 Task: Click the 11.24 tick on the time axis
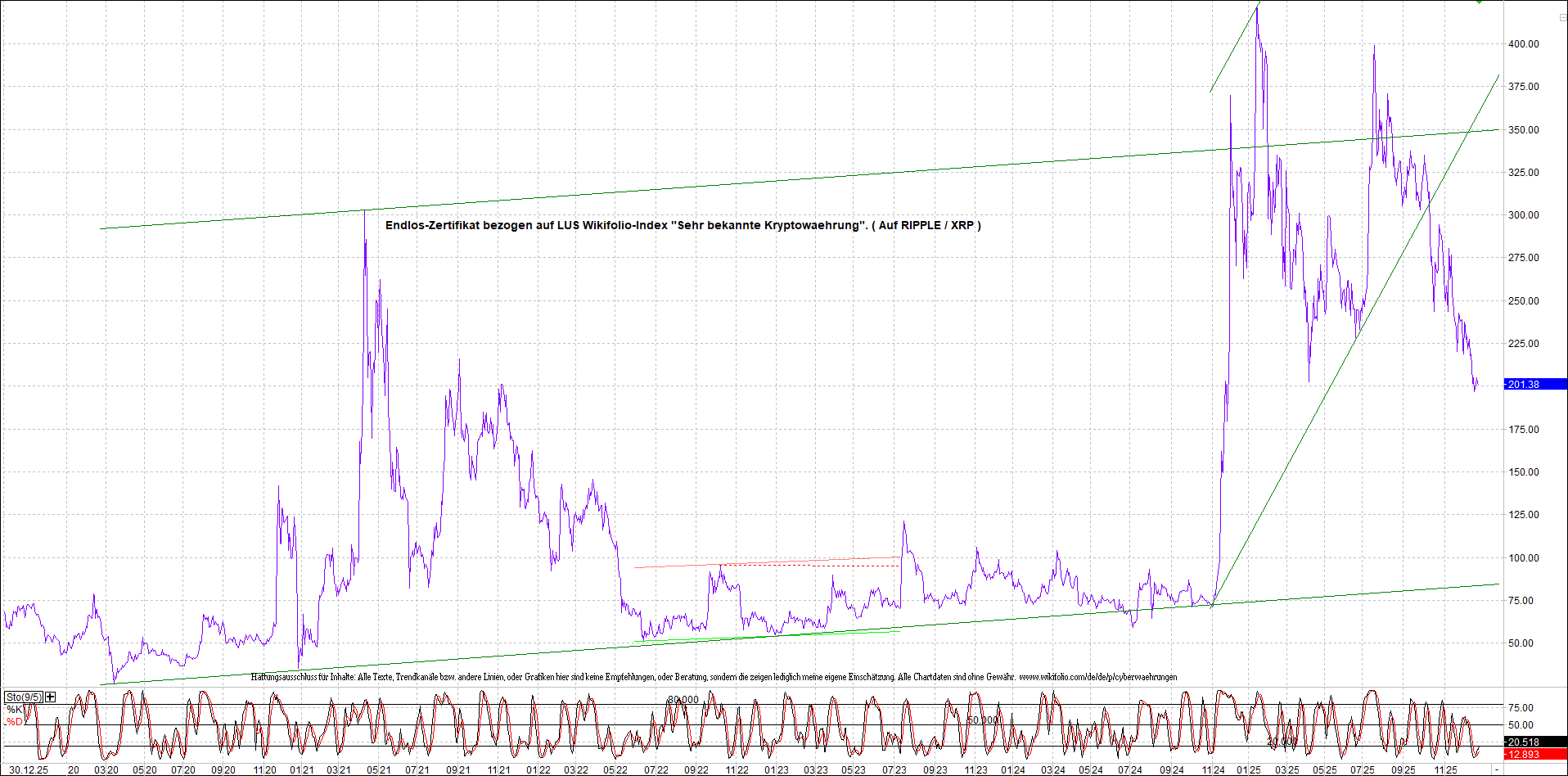click(1213, 770)
